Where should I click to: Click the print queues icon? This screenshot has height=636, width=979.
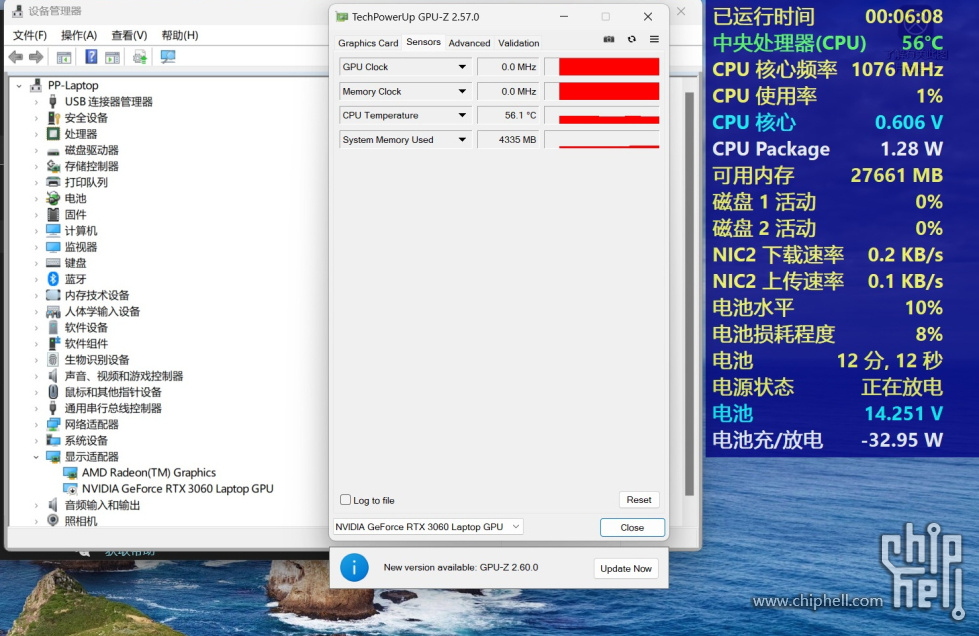(x=53, y=182)
